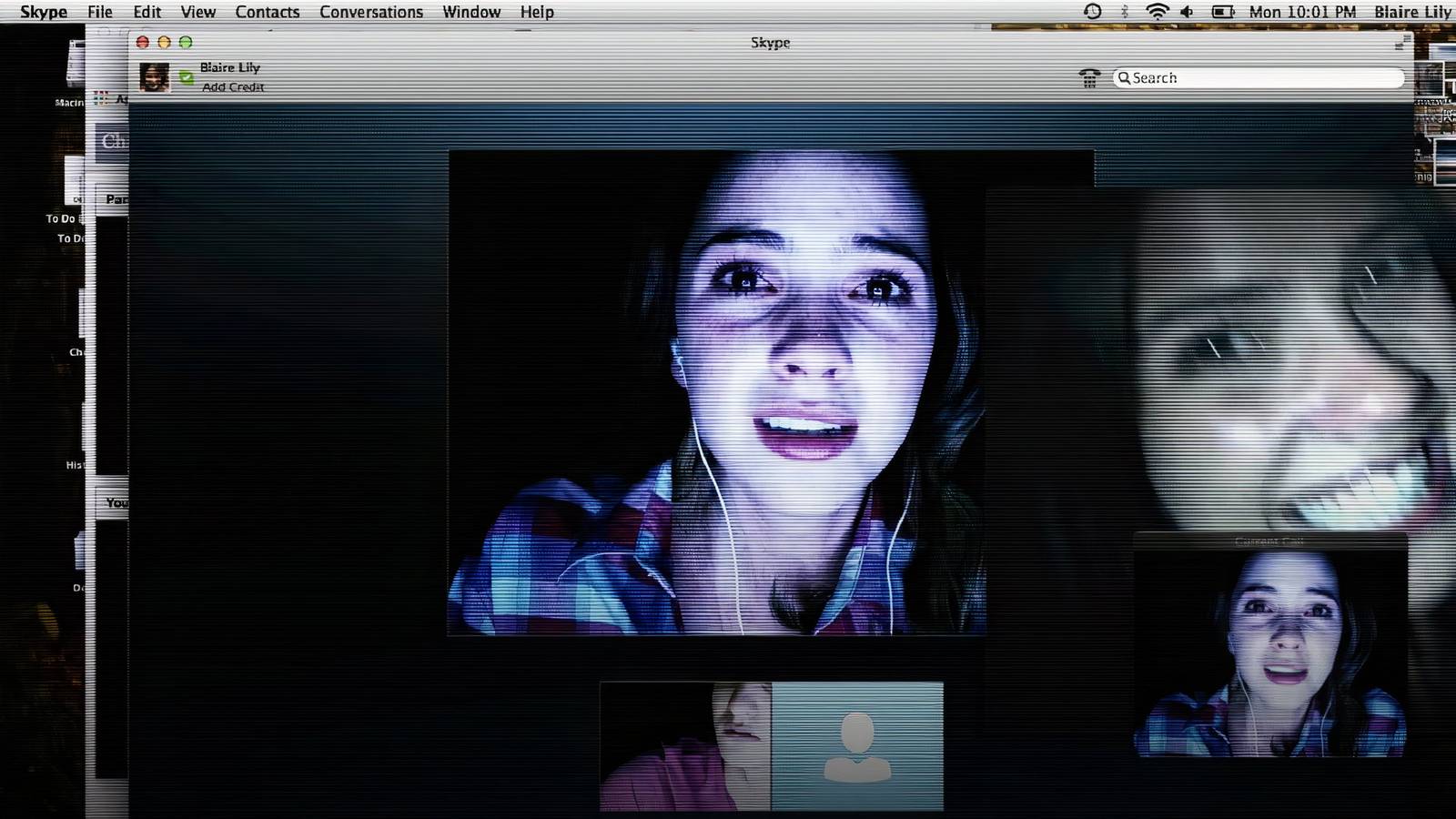Screen dimensions: 1456x819
Task: Open Time Machine clock icon in menu bar
Action: coord(1092,12)
